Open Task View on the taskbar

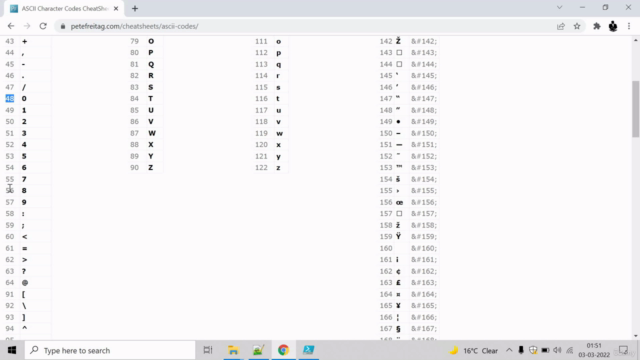pyautogui.click(x=208, y=350)
